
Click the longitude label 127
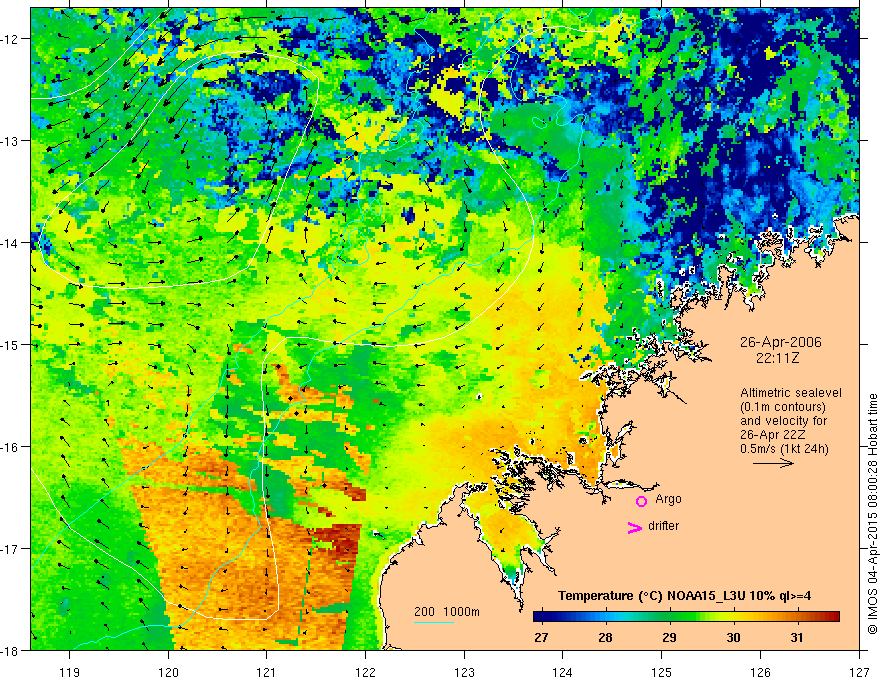pyautogui.click(x=859, y=672)
